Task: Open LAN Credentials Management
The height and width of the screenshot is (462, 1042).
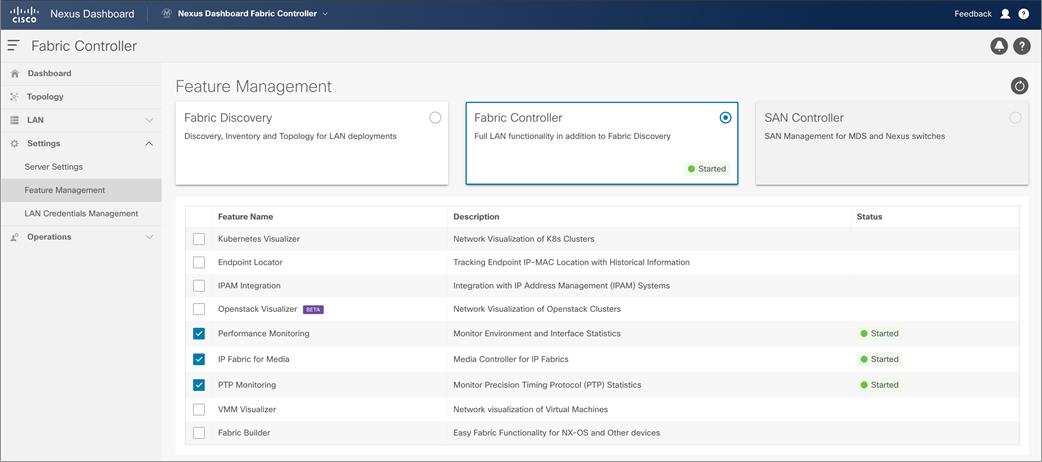Action: [x=81, y=214]
